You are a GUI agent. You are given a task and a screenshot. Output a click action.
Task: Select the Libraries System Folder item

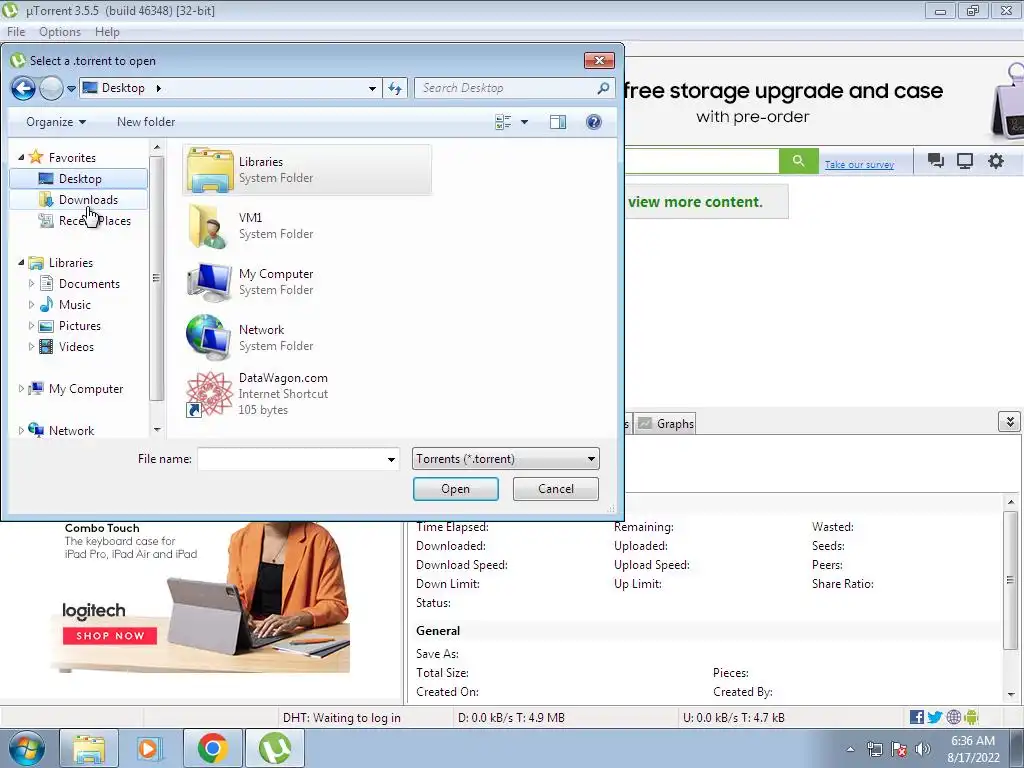(307, 170)
